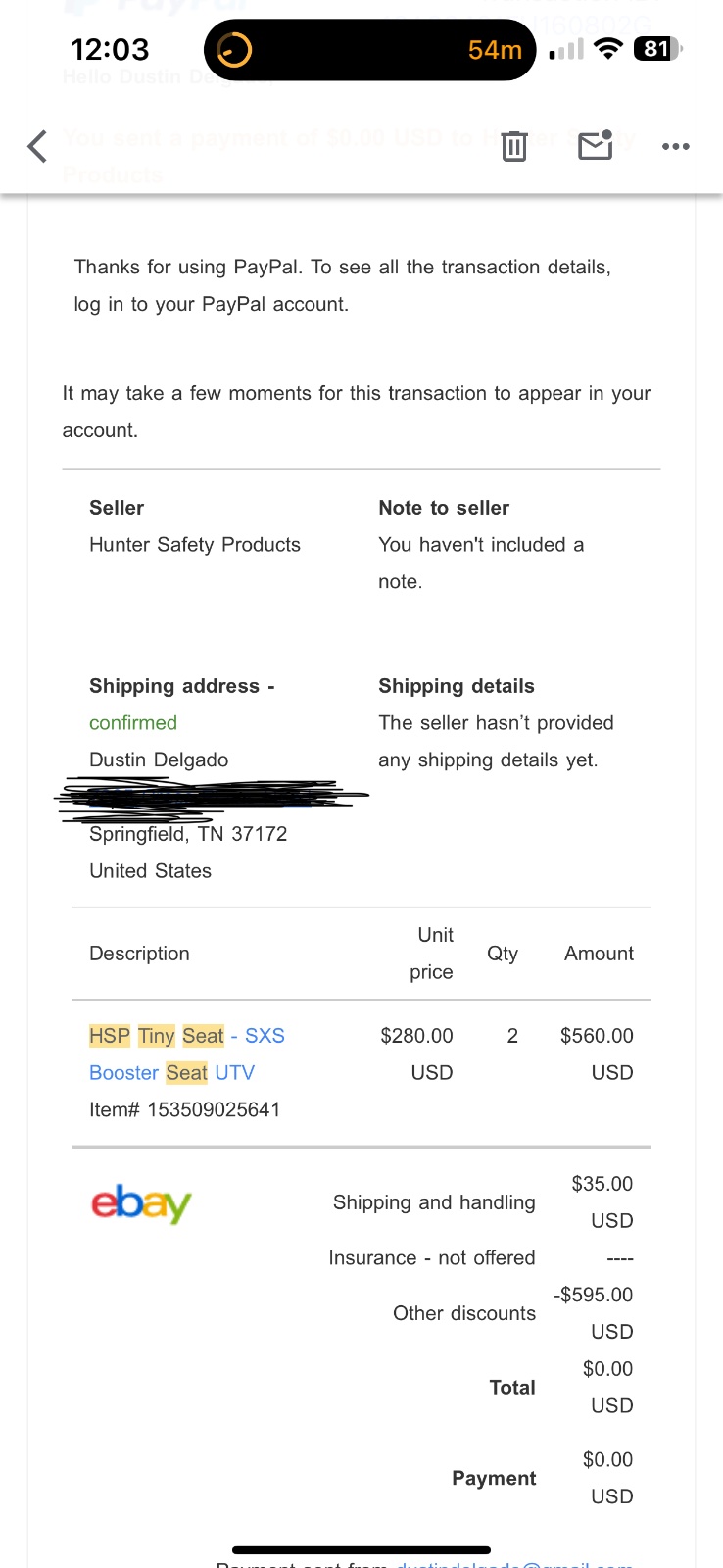
Task: Mark the email unread via envelope icon
Action: coord(595,146)
